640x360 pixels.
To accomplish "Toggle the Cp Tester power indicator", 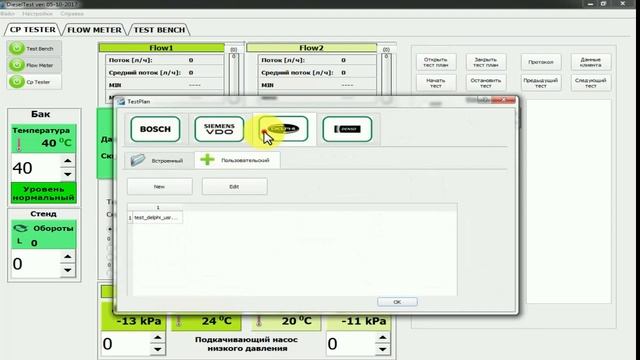I will click(x=17, y=82).
